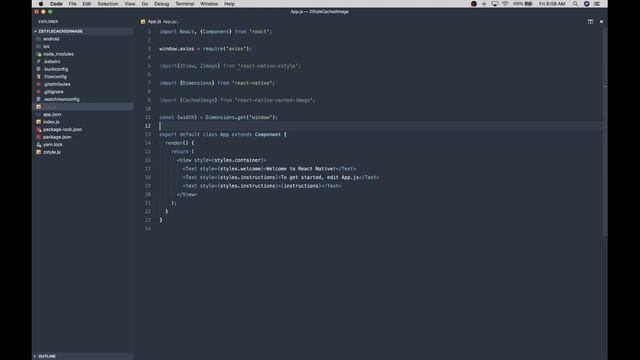Image resolution: width=640 pixels, height=360 pixels.
Task: Click the closing </View> tag line
Action: tap(187, 194)
